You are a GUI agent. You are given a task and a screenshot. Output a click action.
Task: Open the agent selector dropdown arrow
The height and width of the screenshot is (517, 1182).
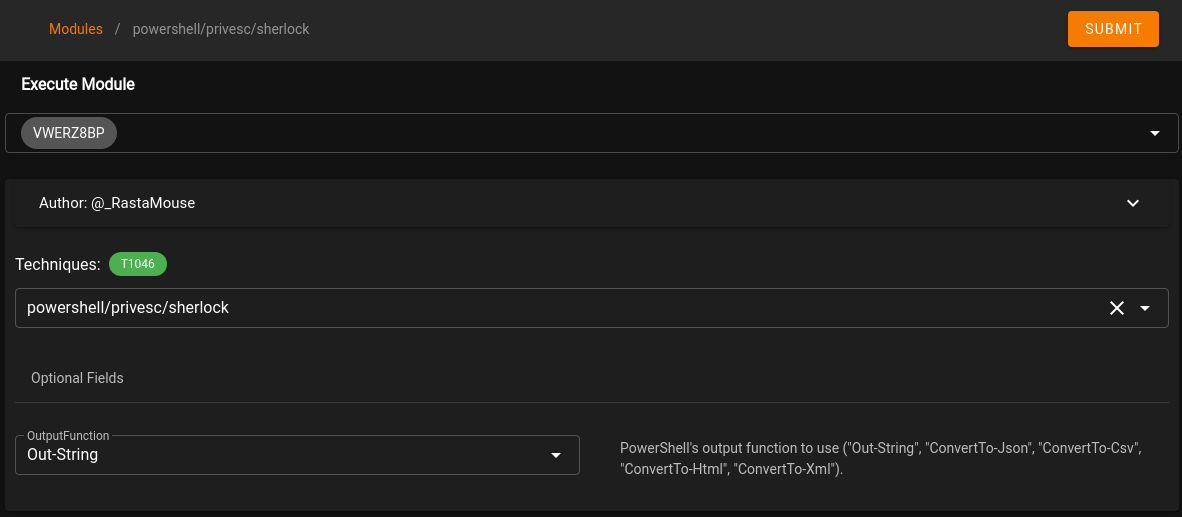1155,133
